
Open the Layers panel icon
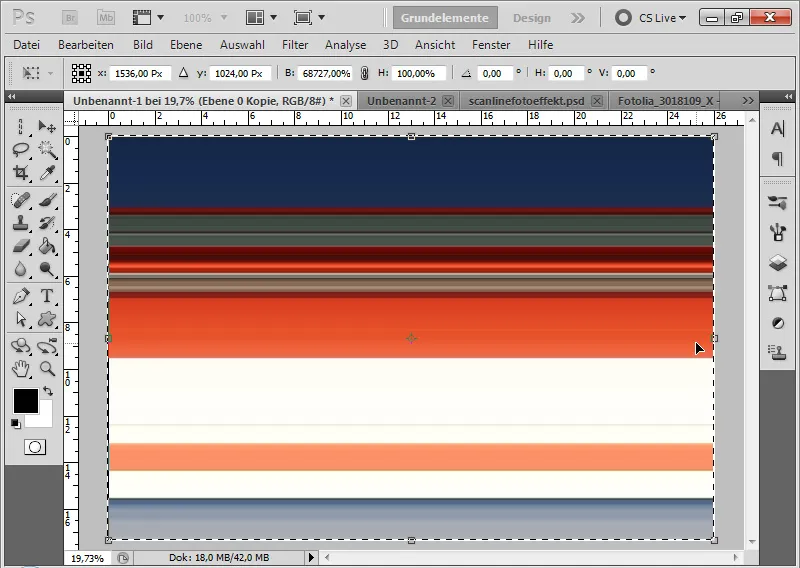click(x=778, y=263)
